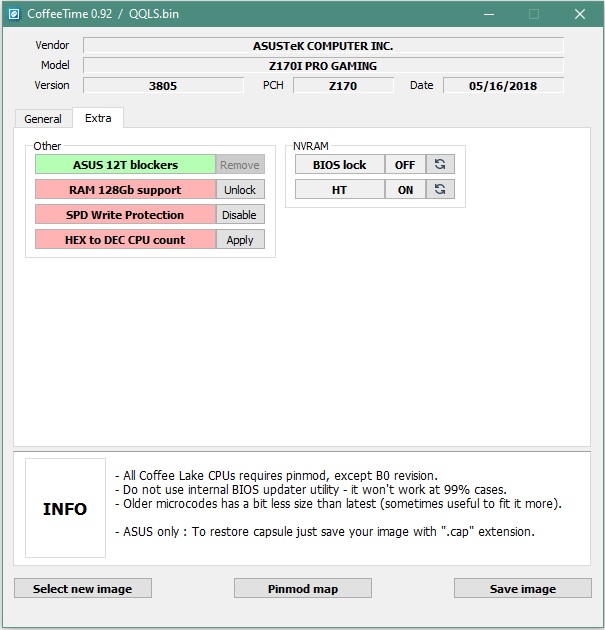605x630 pixels.
Task: Click the ASUS only restore capsule text
Action: [325, 532]
